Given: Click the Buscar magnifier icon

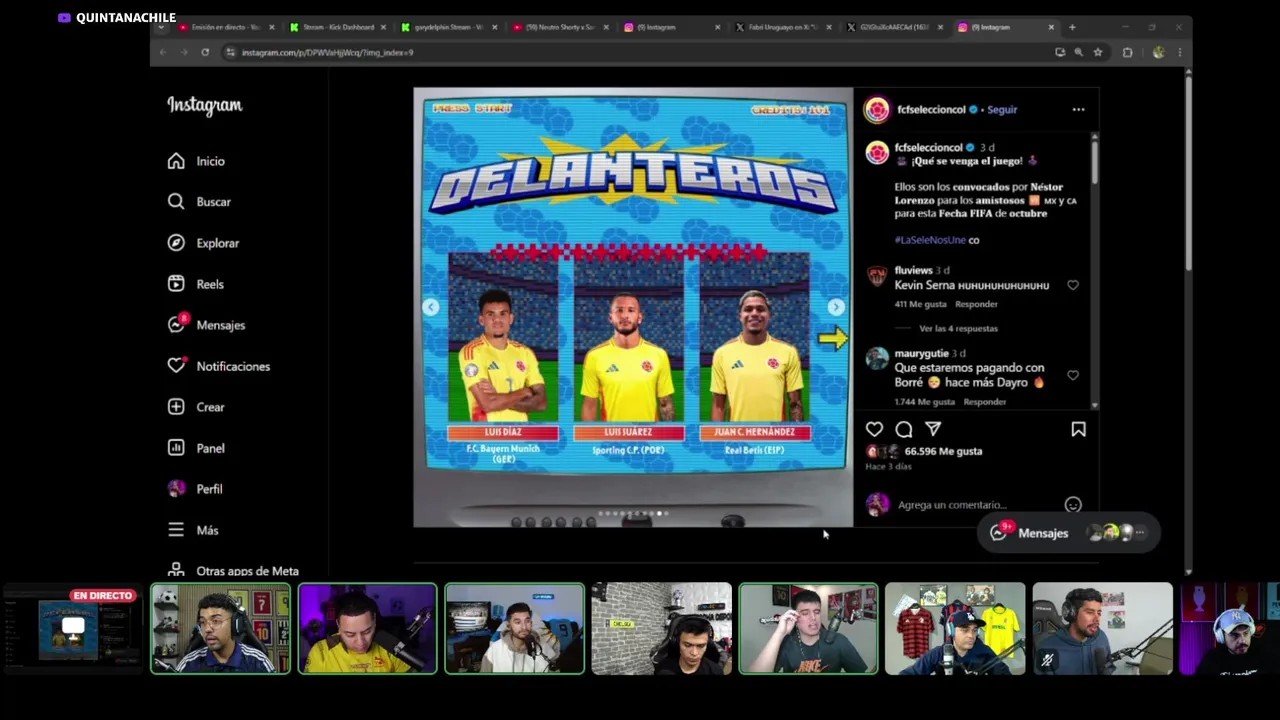Looking at the screenshot, I should (176, 202).
